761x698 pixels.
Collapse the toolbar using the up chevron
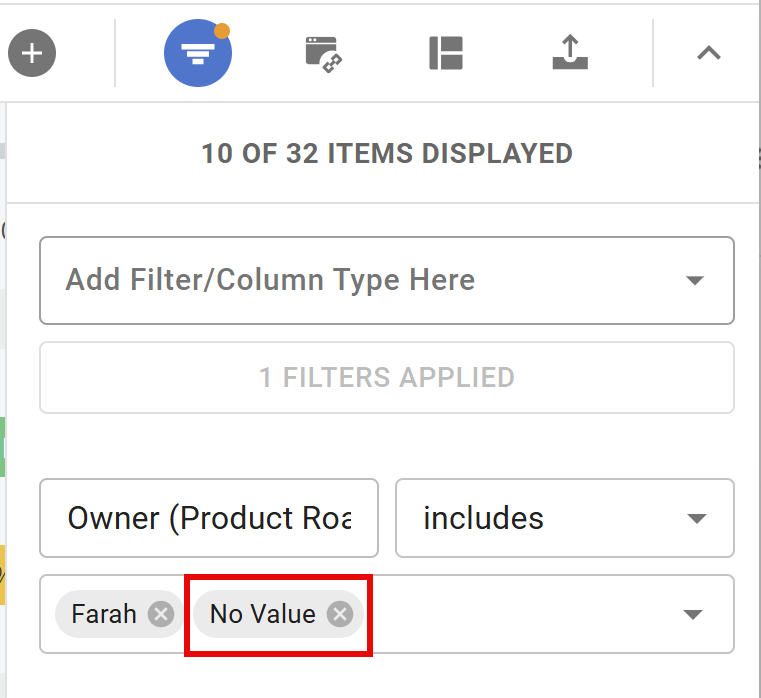709,53
